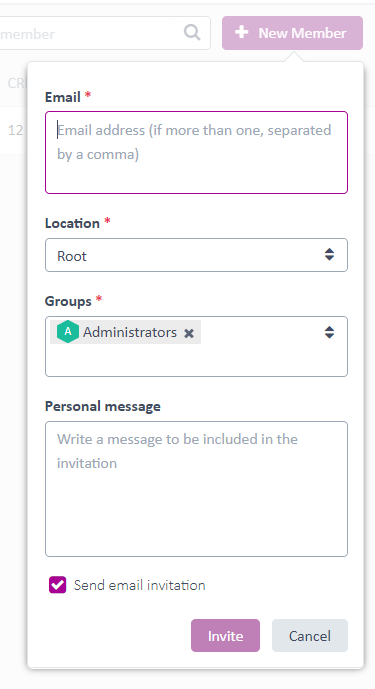Focus the Email address text area

pyautogui.click(x=196, y=152)
